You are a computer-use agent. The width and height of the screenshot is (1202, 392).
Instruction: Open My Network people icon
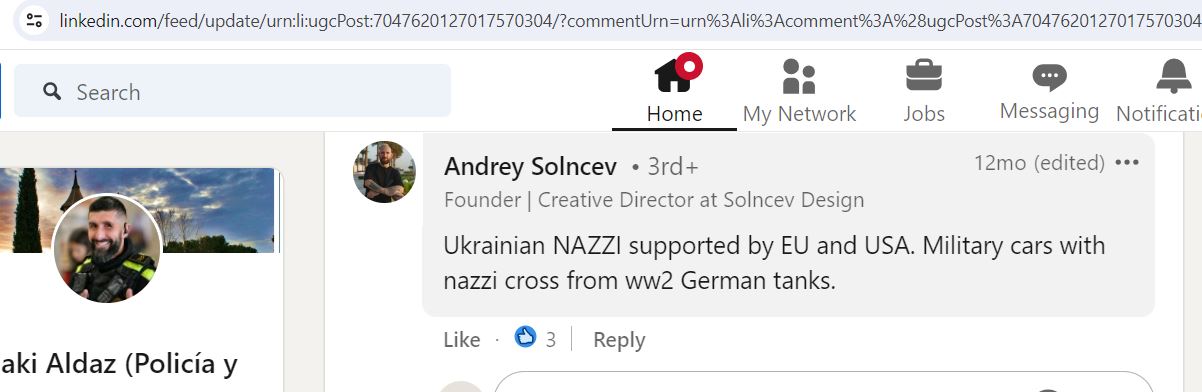(x=799, y=76)
